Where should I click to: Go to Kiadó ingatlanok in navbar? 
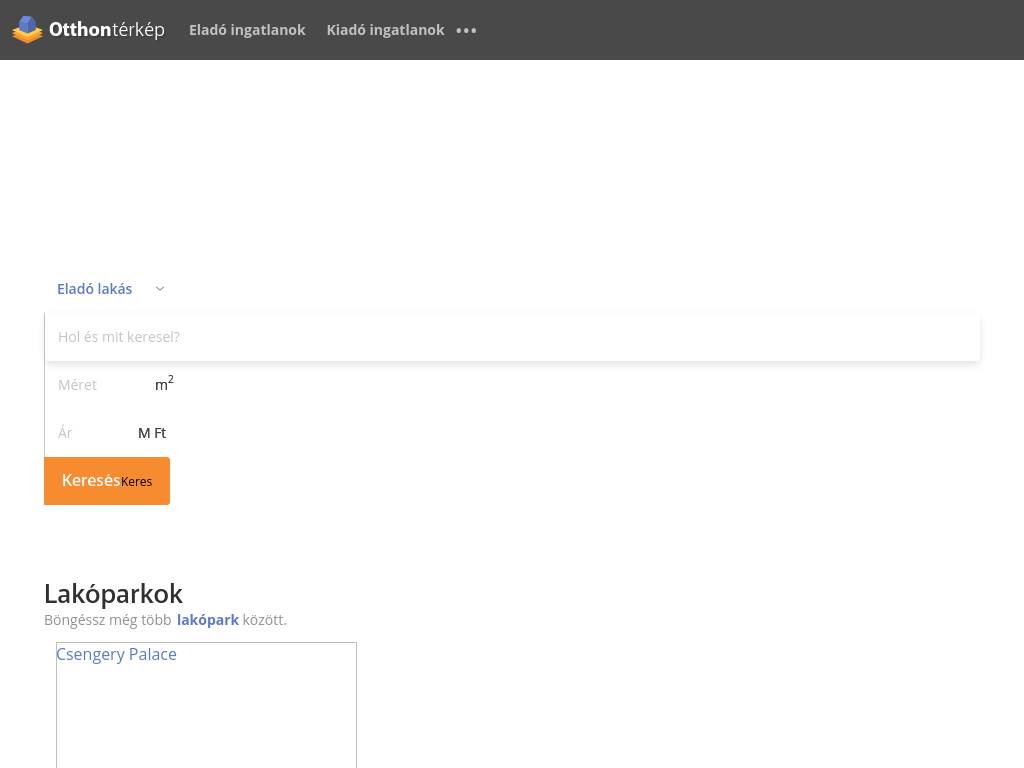(385, 30)
